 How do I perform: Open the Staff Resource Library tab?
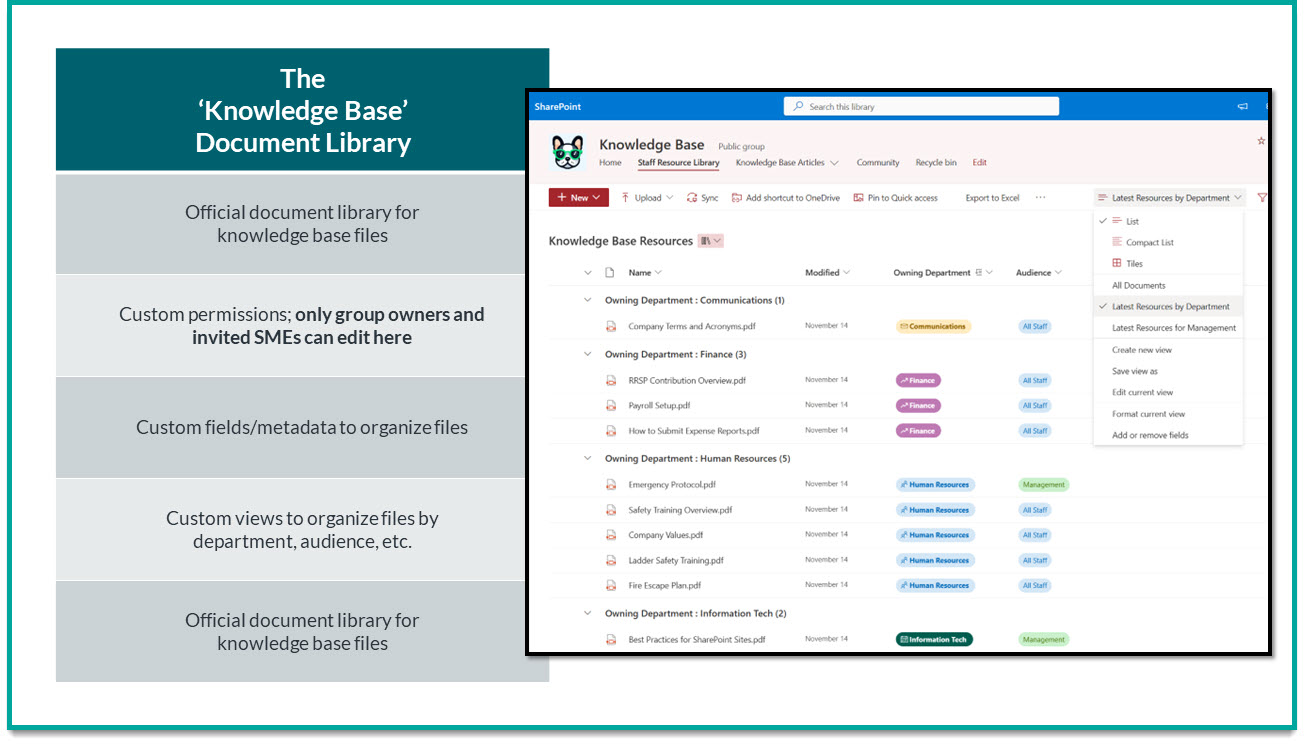[x=680, y=162]
